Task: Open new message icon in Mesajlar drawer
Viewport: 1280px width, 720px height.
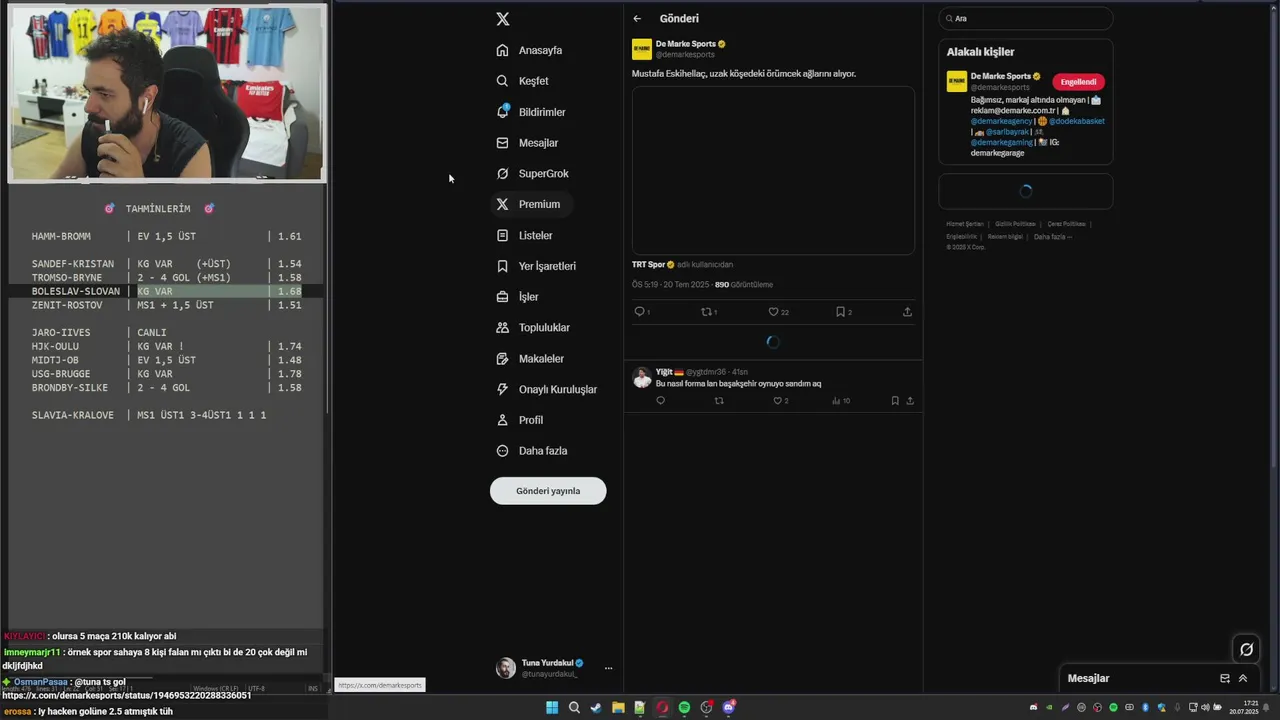Action: pos(1225,678)
